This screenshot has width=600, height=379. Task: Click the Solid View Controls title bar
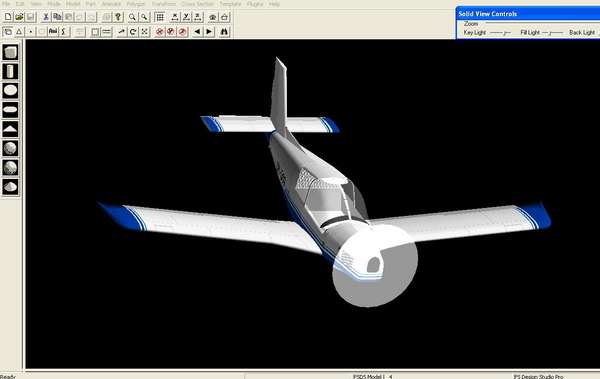[x=528, y=14]
